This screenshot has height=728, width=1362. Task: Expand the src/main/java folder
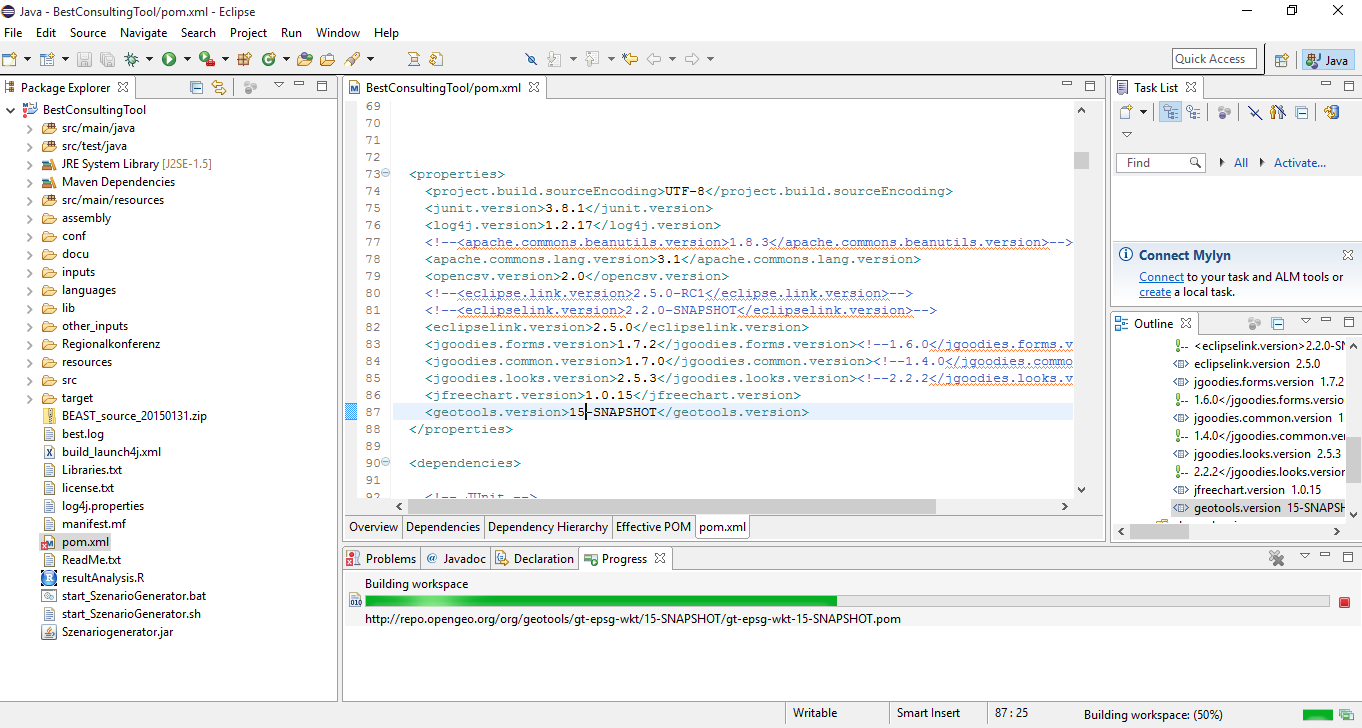(28, 128)
